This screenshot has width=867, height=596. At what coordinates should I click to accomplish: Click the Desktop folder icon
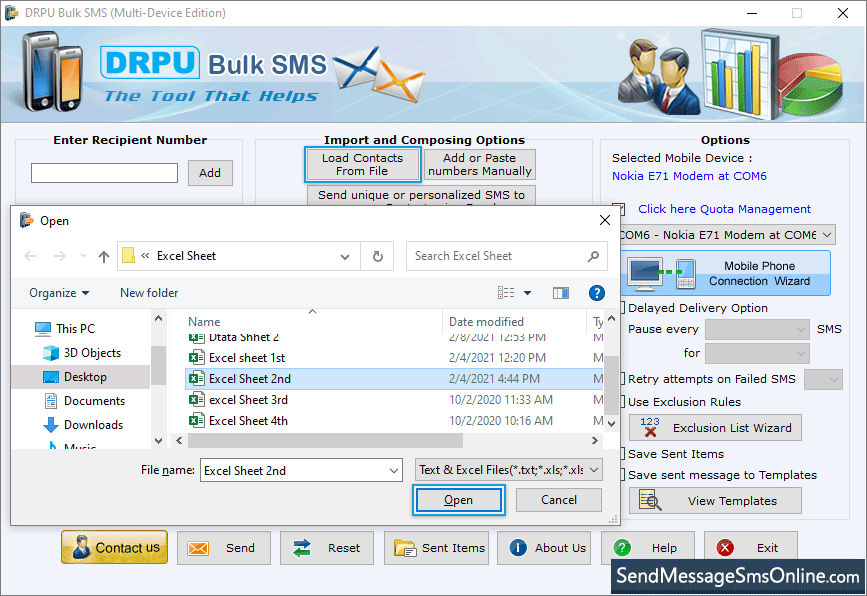coord(51,377)
